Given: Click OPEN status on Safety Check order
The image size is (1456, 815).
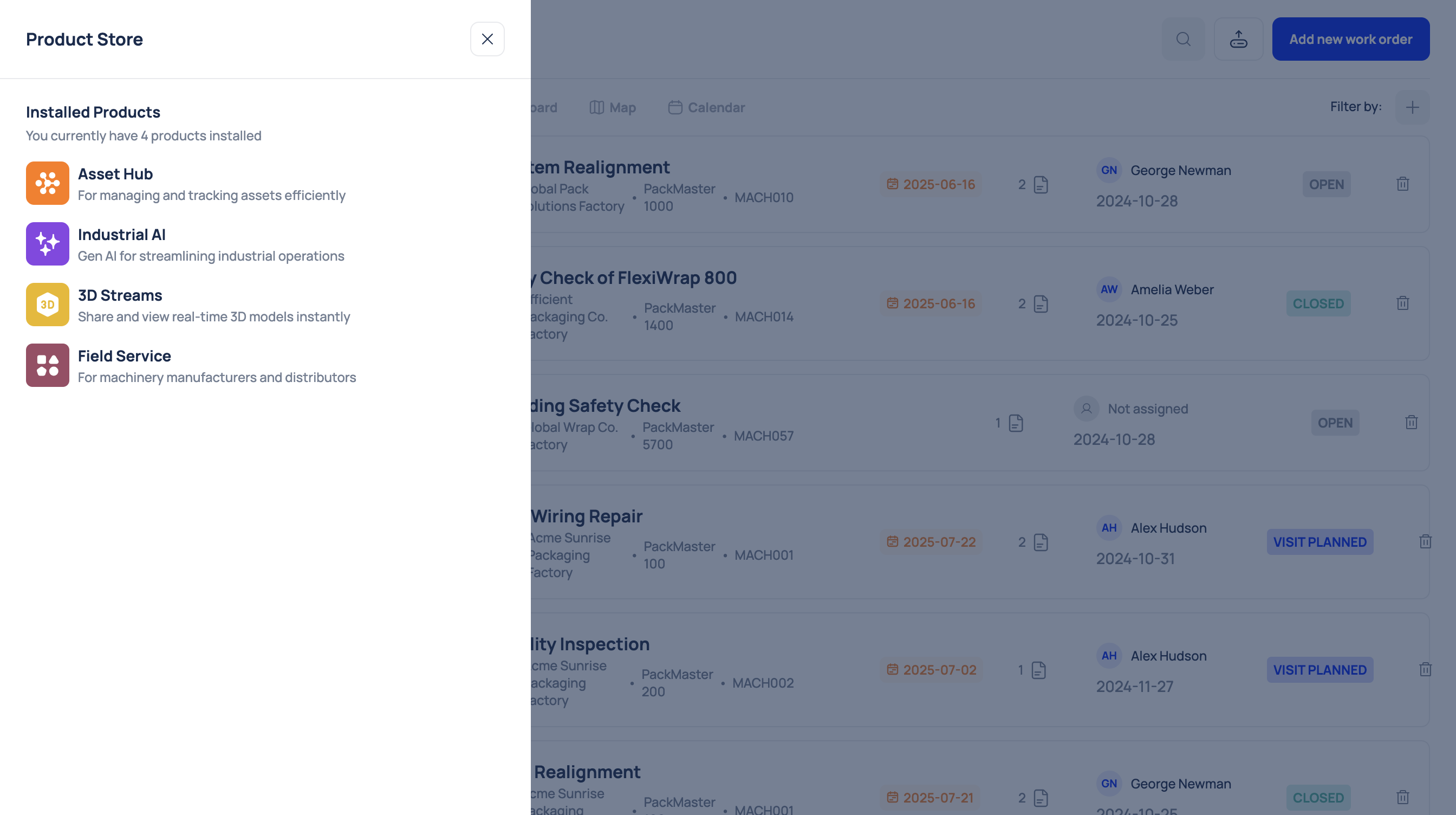Looking at the screenshot, I should [1335, 423].
